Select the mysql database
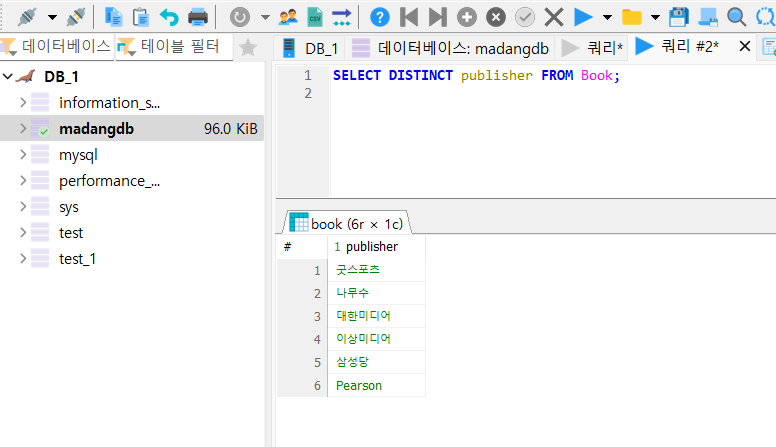 [x=78, y=155]
